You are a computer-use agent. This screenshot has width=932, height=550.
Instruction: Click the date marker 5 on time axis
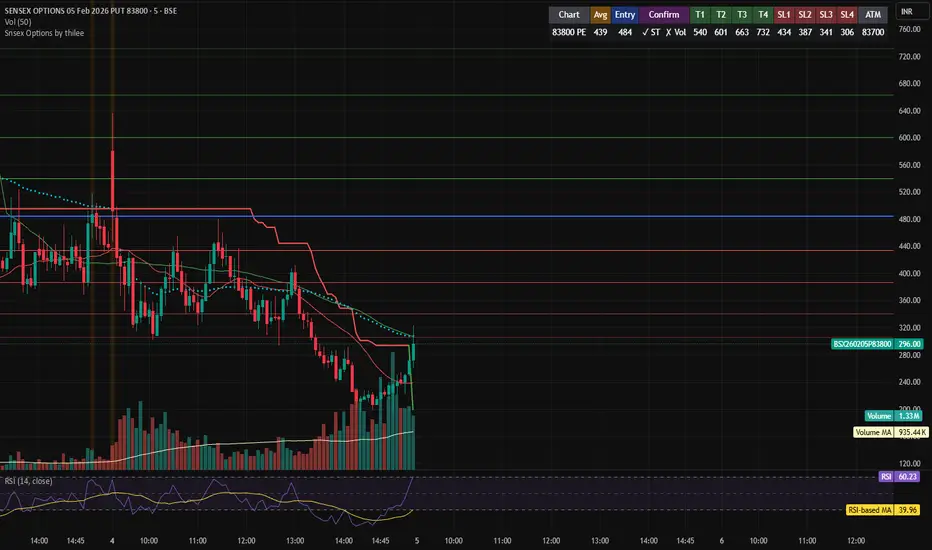point(417,540)
